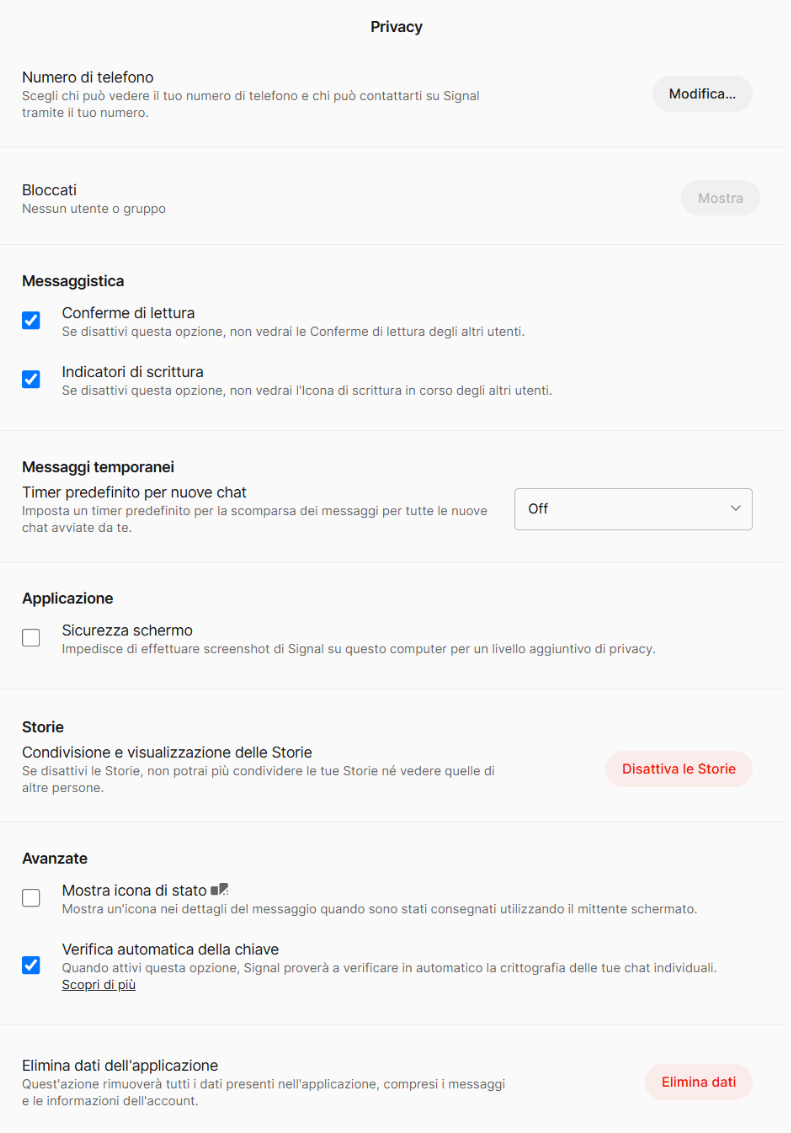
Task: Click the Messaggi temporanei section heading
Action: click(x=98, y=467)
